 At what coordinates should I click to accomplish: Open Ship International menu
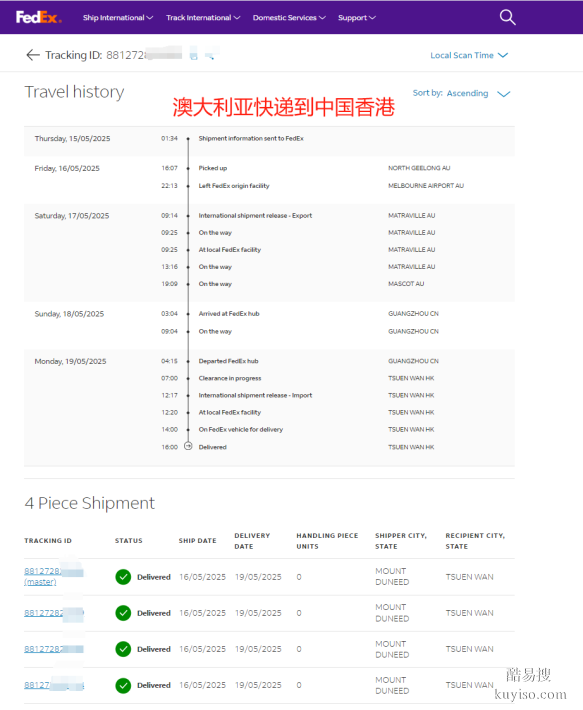[118, 18]
